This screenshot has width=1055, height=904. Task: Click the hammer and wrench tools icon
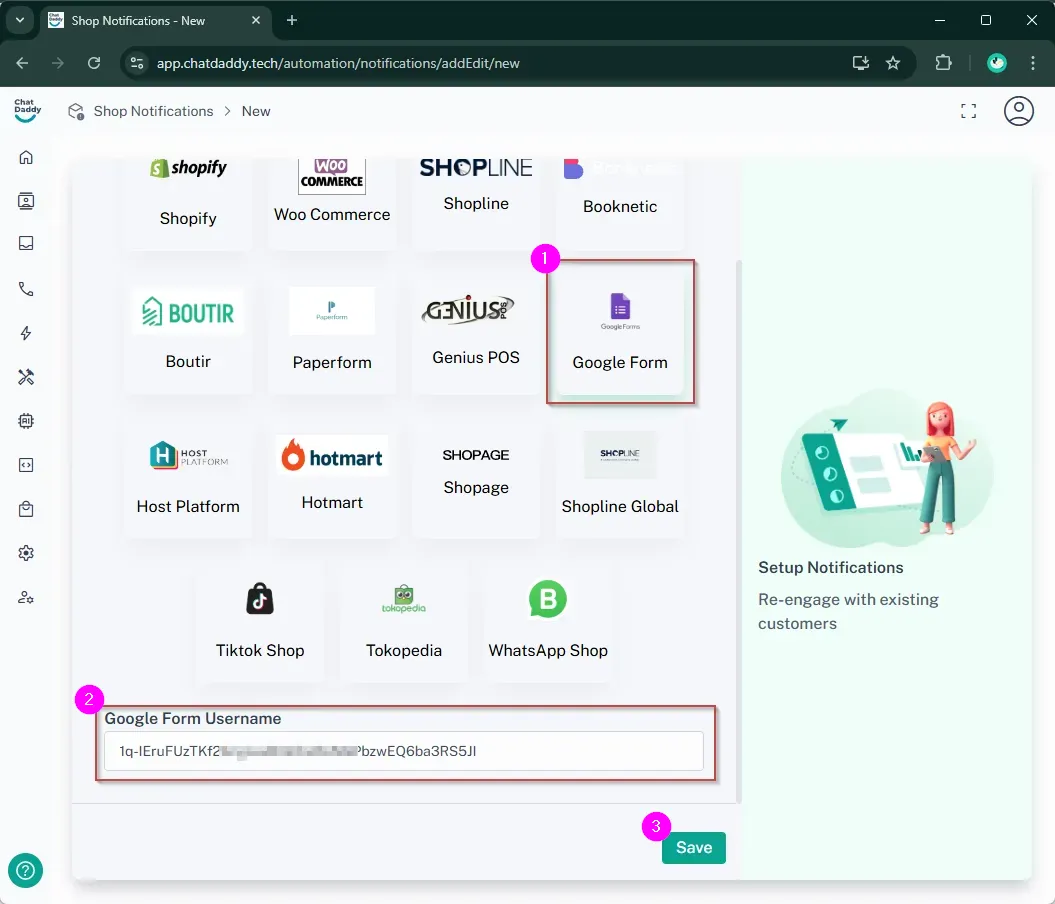(x=26, y=377)
